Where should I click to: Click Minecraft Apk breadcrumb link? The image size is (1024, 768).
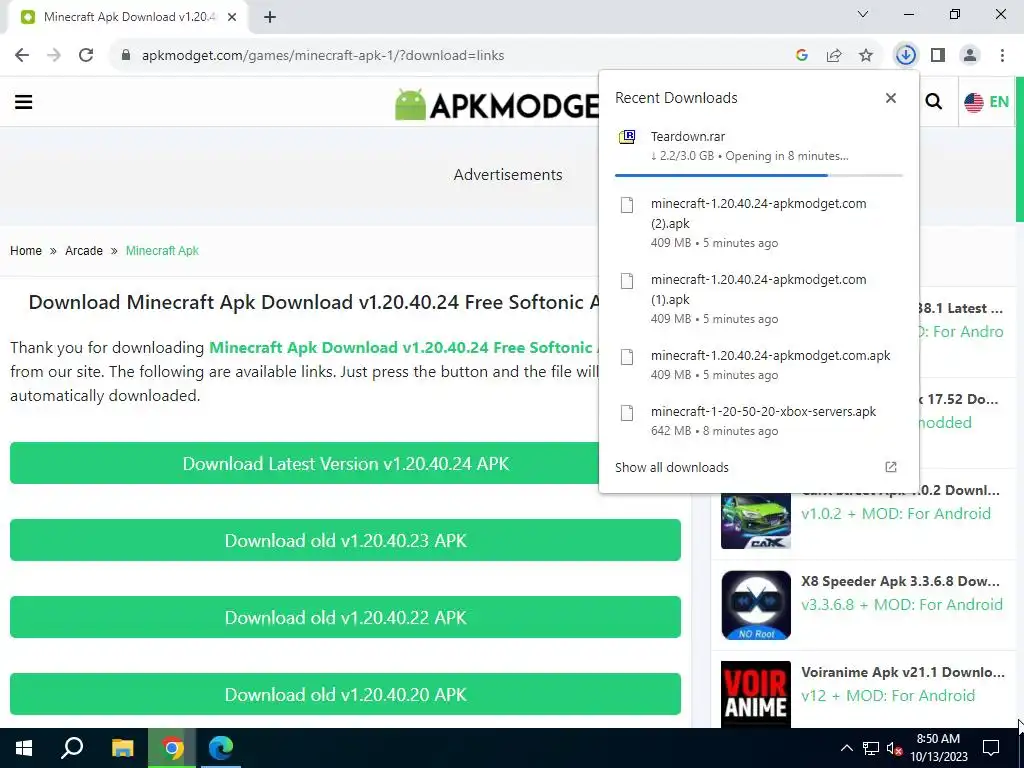pyautogui.click(x=162, y=251)
